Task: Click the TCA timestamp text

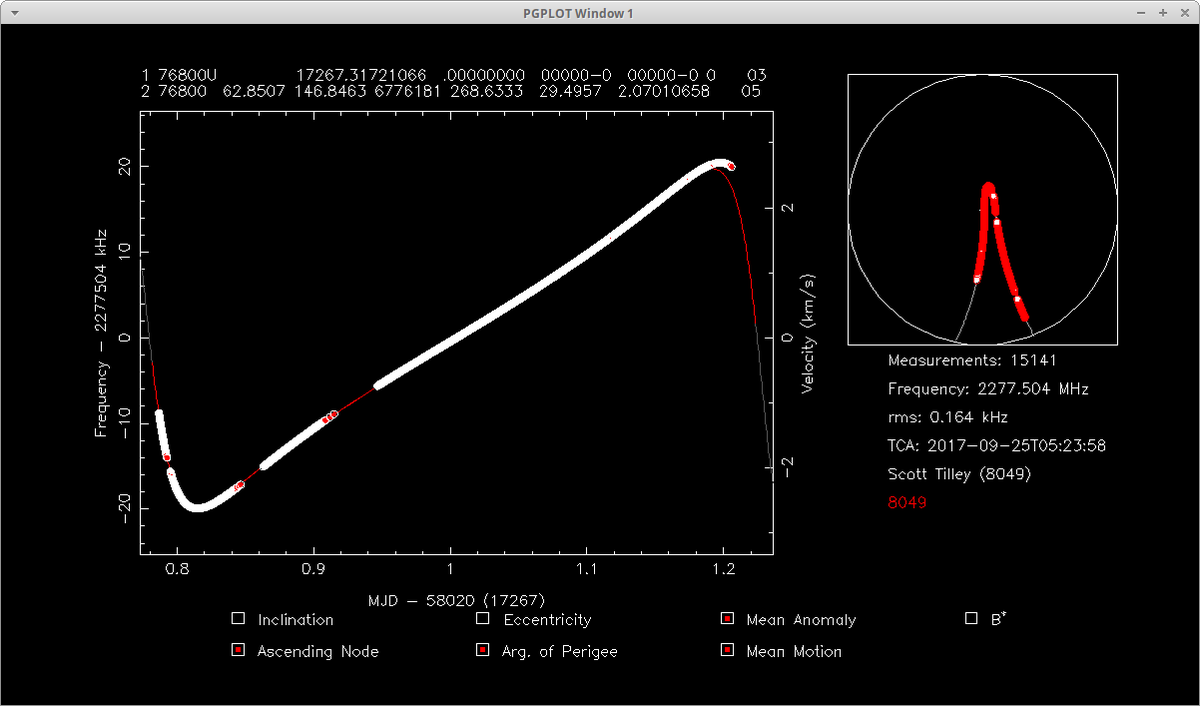Action: (x=996, y=446)
